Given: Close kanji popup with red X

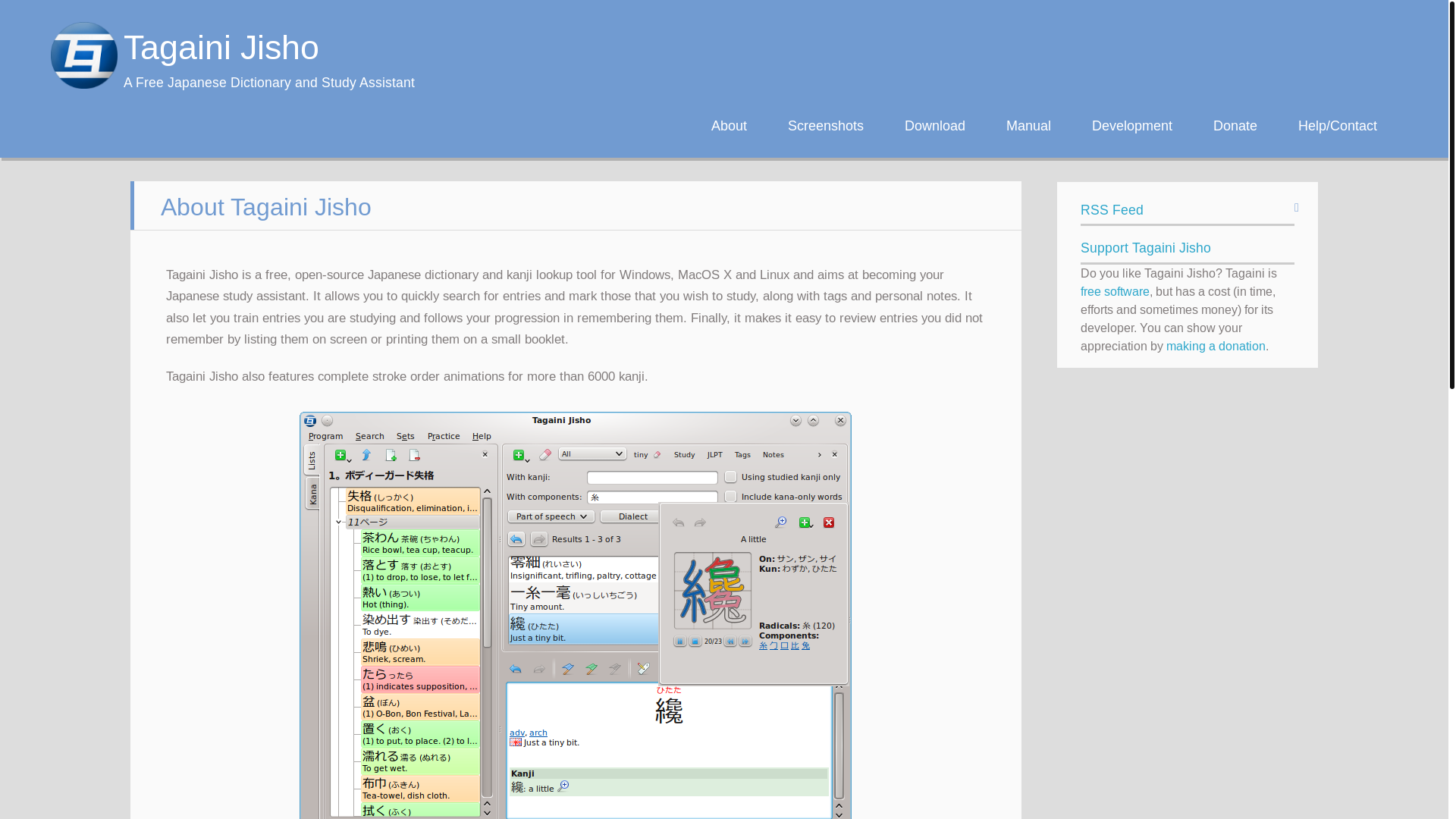Looking at the screenshot, I should (x=829, y=522).
